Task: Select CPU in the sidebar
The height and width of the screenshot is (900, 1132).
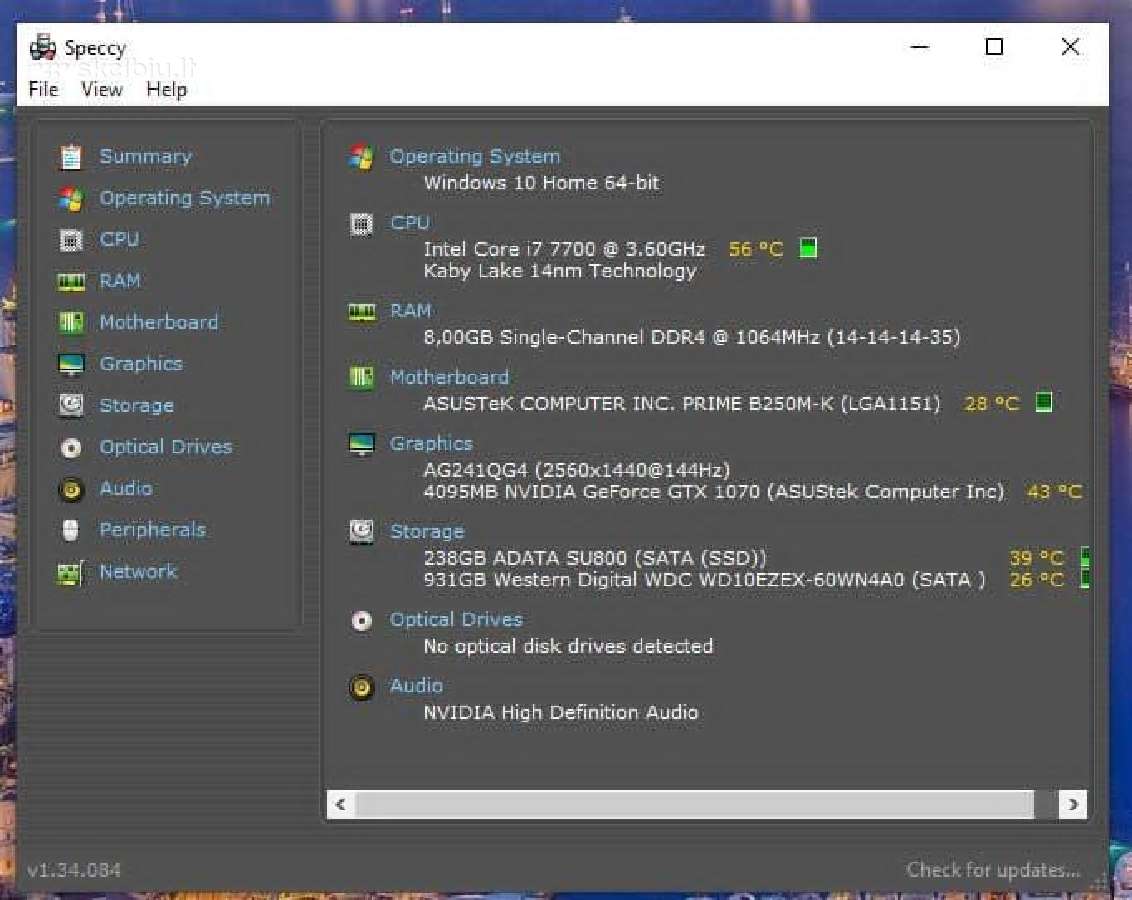Action: click(119, 240)
